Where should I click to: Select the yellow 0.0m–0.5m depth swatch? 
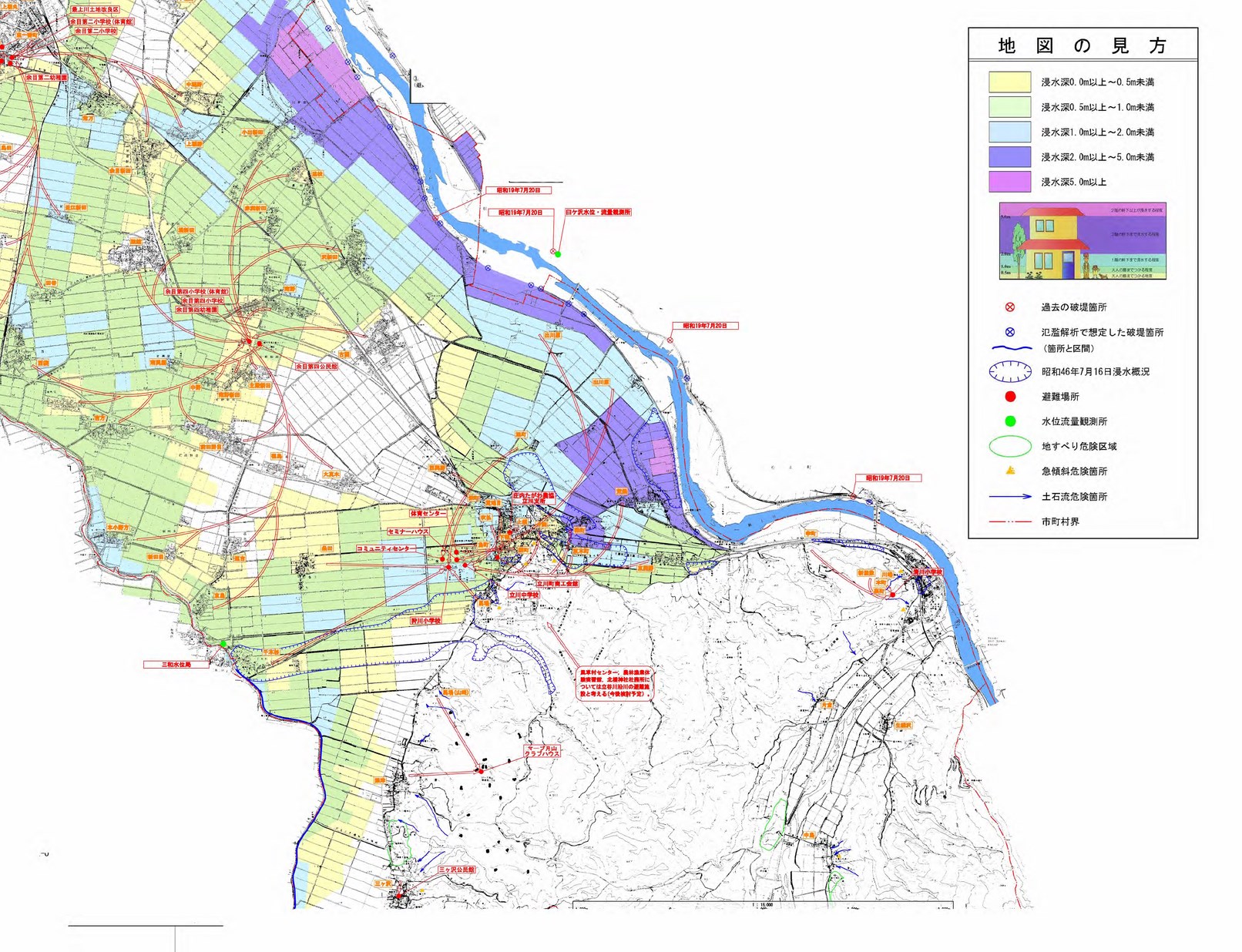coord(1009,82)
